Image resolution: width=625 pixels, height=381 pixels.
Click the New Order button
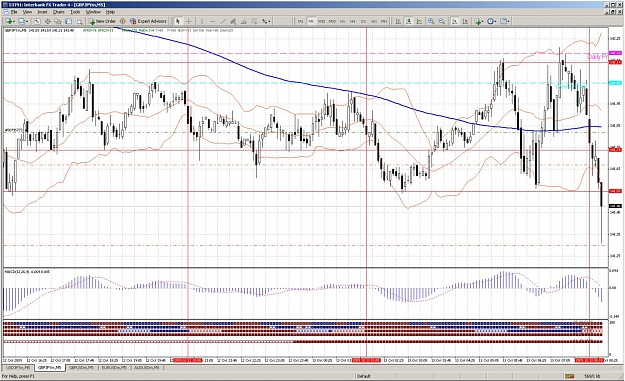coord(102,21)
